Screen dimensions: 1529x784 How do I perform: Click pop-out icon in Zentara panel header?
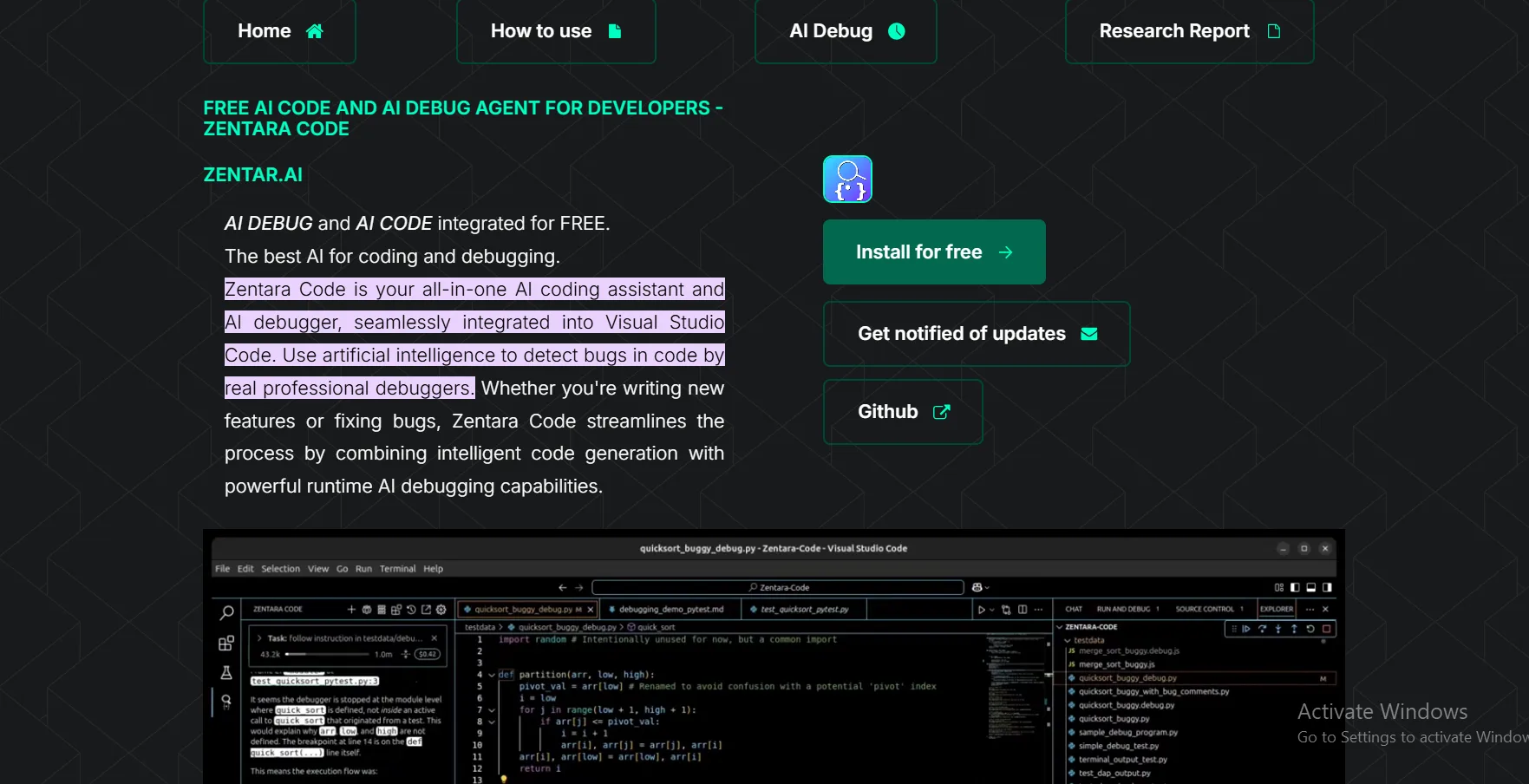(x=426, y=610)
